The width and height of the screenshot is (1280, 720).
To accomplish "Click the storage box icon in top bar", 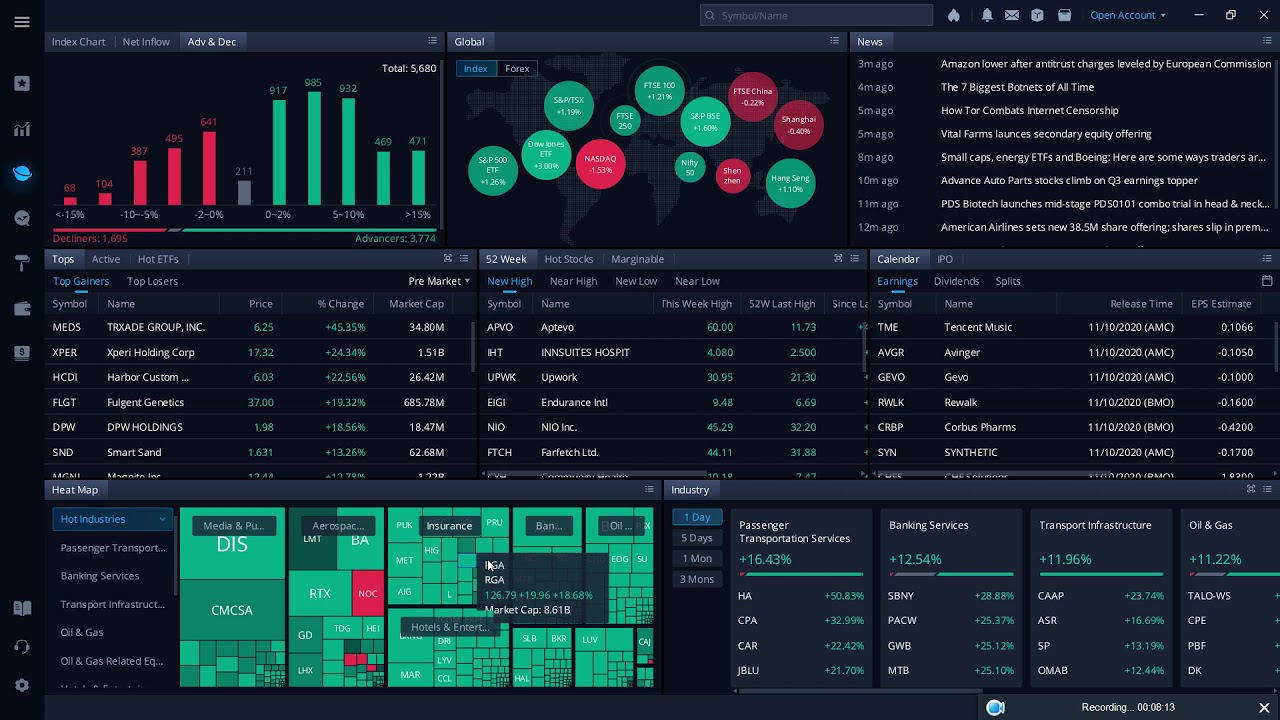I will (x=1065, y=15).
